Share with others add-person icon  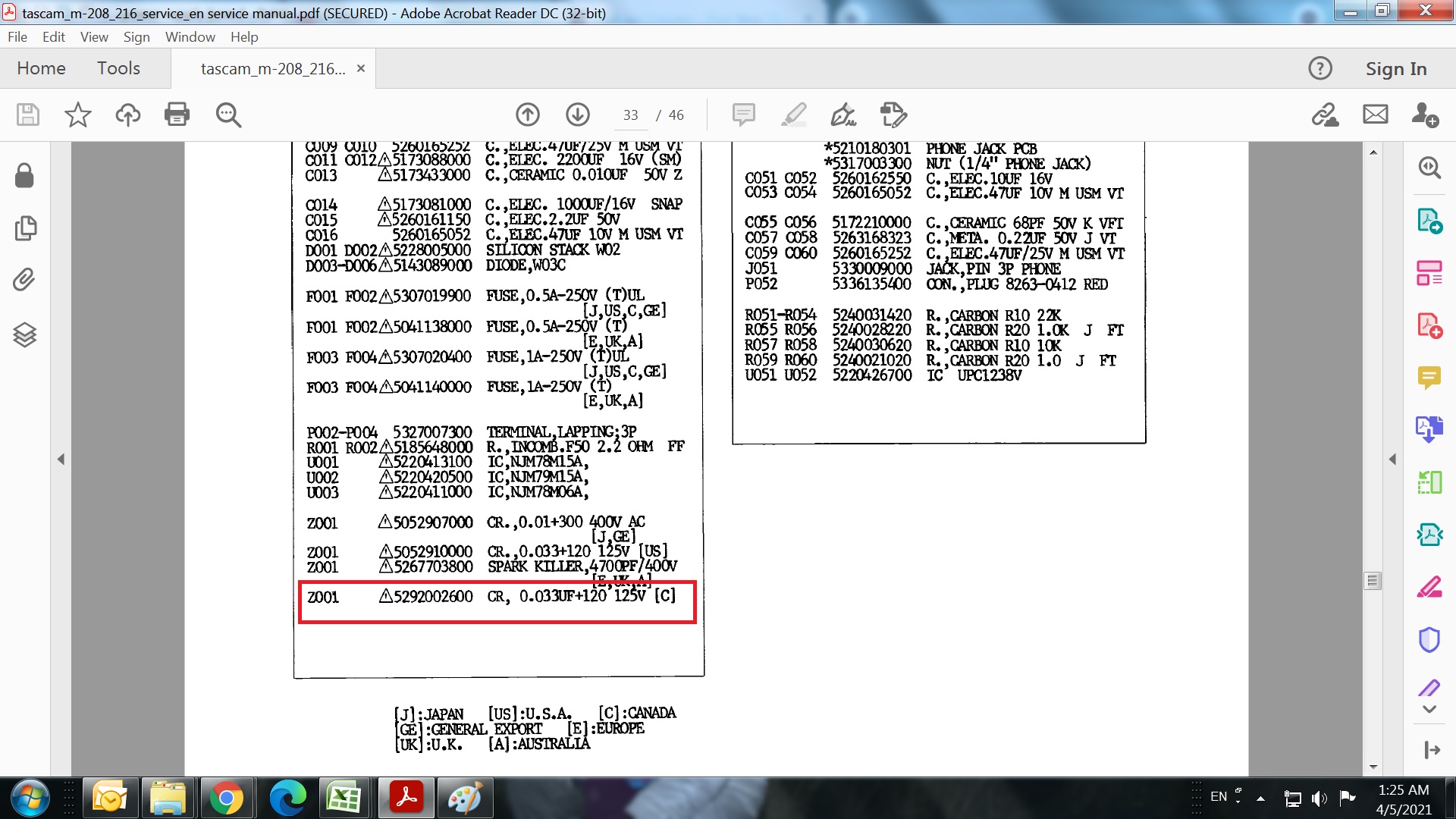(1425, 115)
